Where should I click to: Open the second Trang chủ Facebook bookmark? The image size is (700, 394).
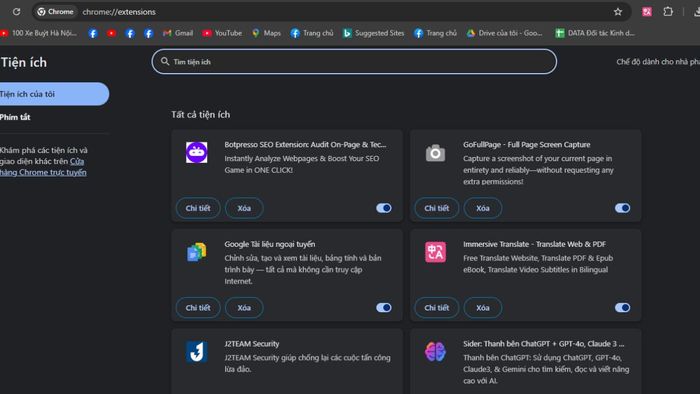point(435,33)
